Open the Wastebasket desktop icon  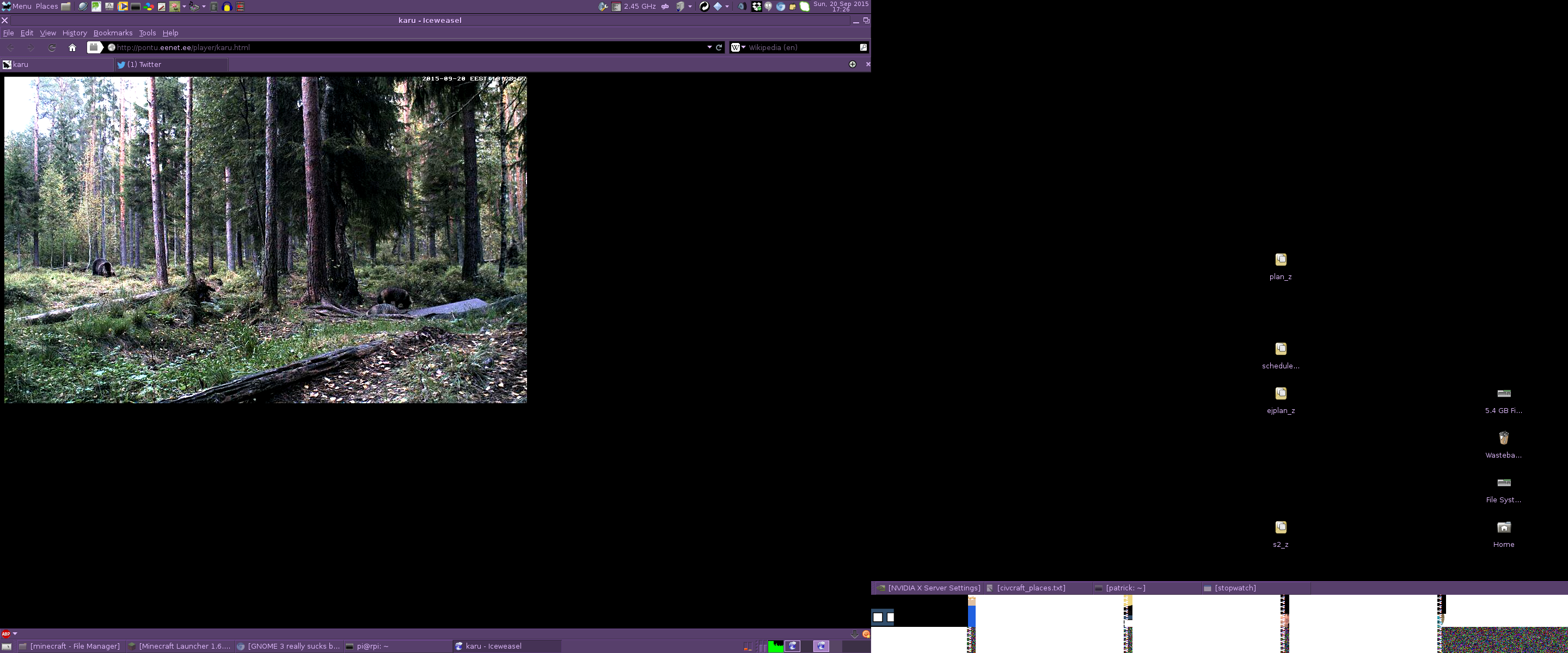click(x=1503, y=444)
